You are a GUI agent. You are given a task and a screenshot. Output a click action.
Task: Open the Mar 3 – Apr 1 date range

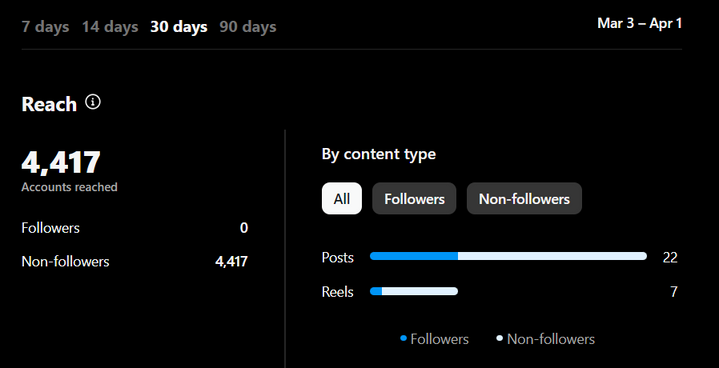pyautogui.click(x=639, y=23)
